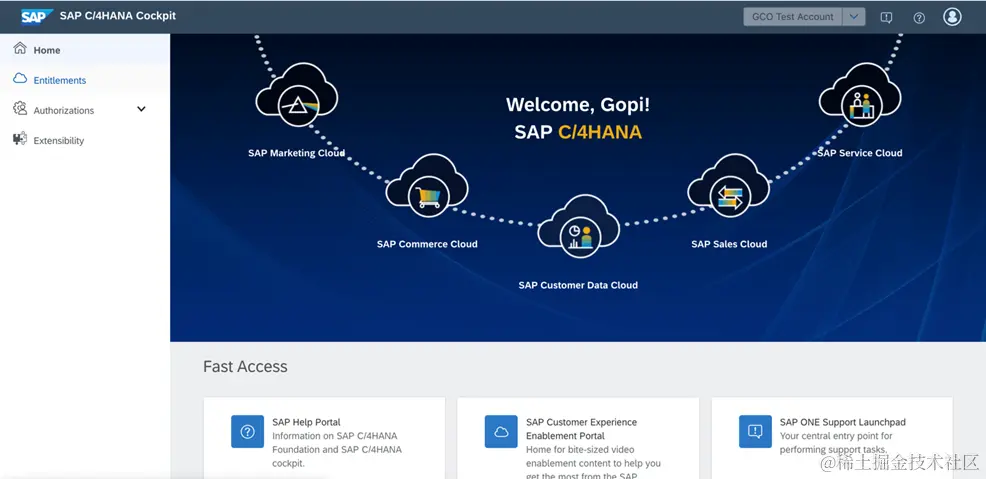Select the SAP Marketing Cloud label

296,153
